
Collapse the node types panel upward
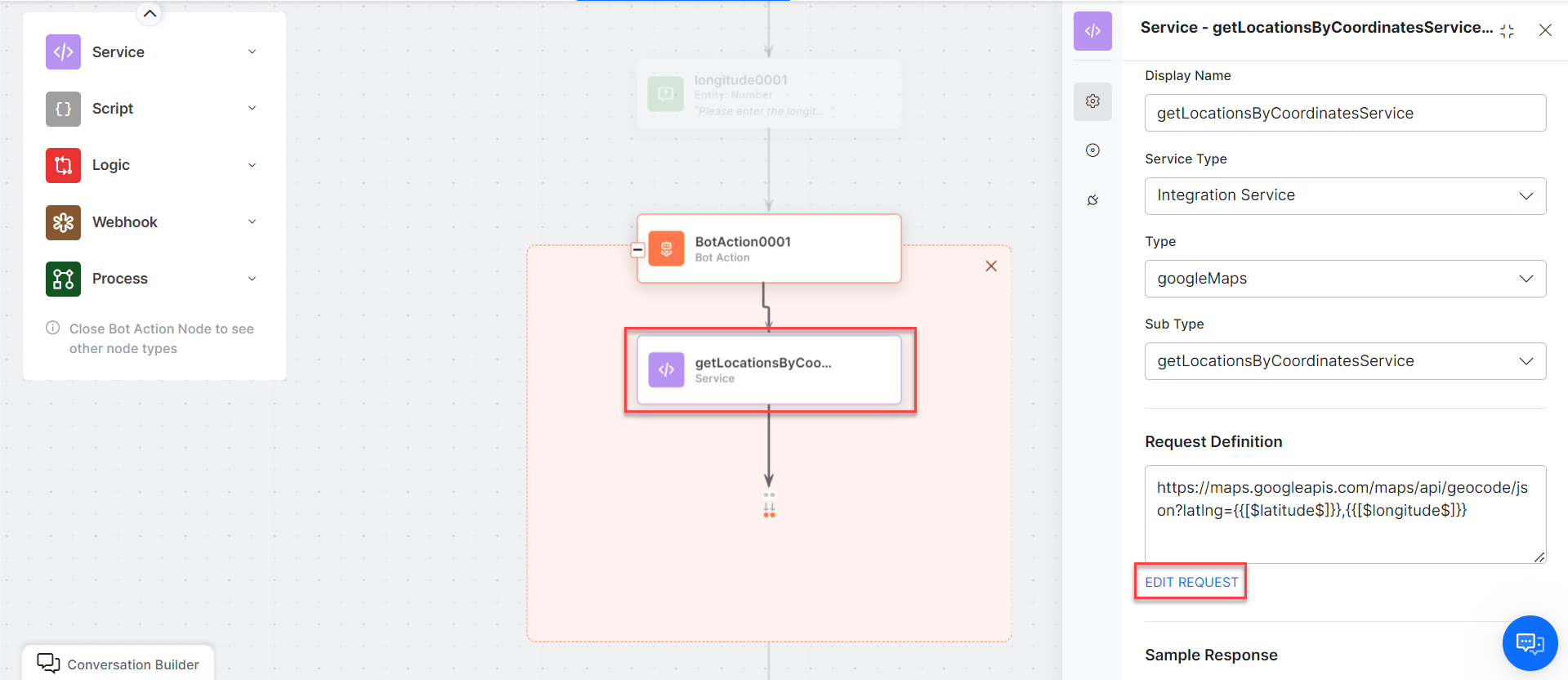(x=150, y=13)
